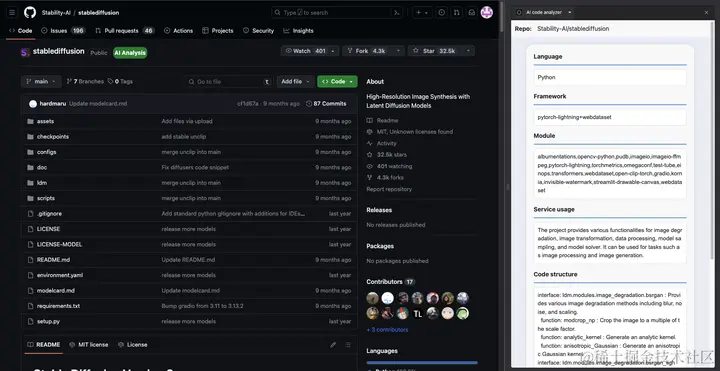The width and height of the screenshot is (720, 371).
Task: Switch to the Pull requests tab
Action: coord(124,31)
